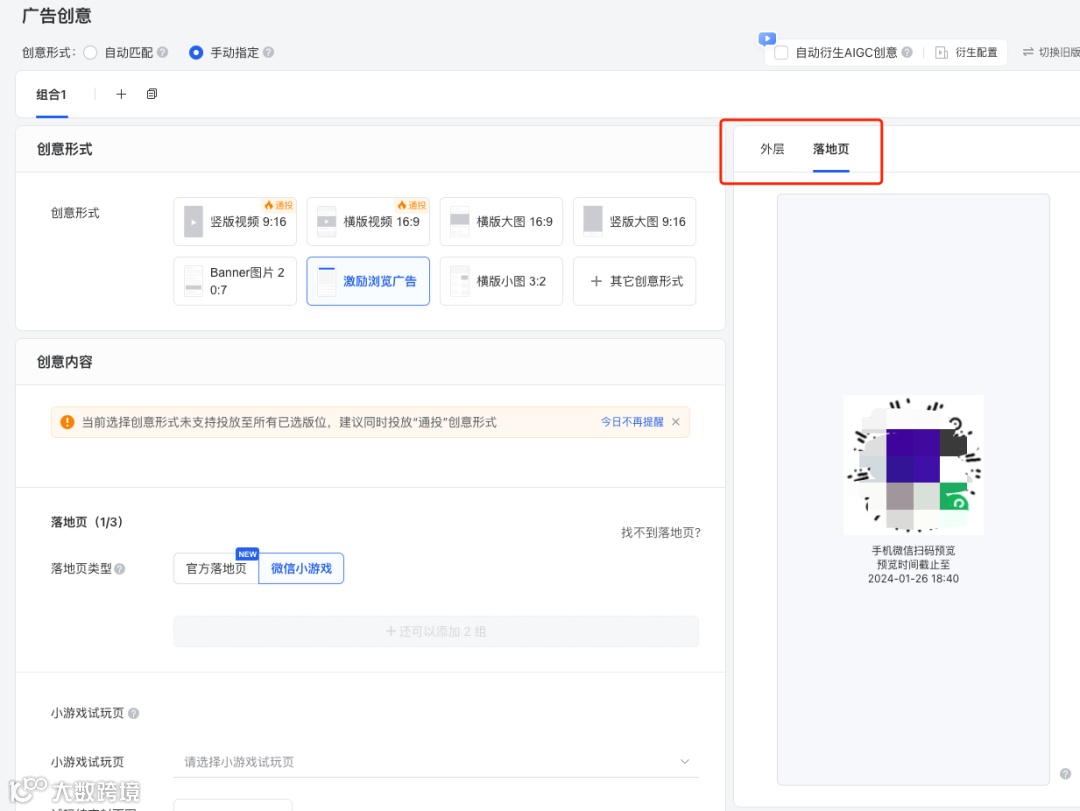
Task: Choose 横版大图 16:9 creative format
Action: [501, 221]
